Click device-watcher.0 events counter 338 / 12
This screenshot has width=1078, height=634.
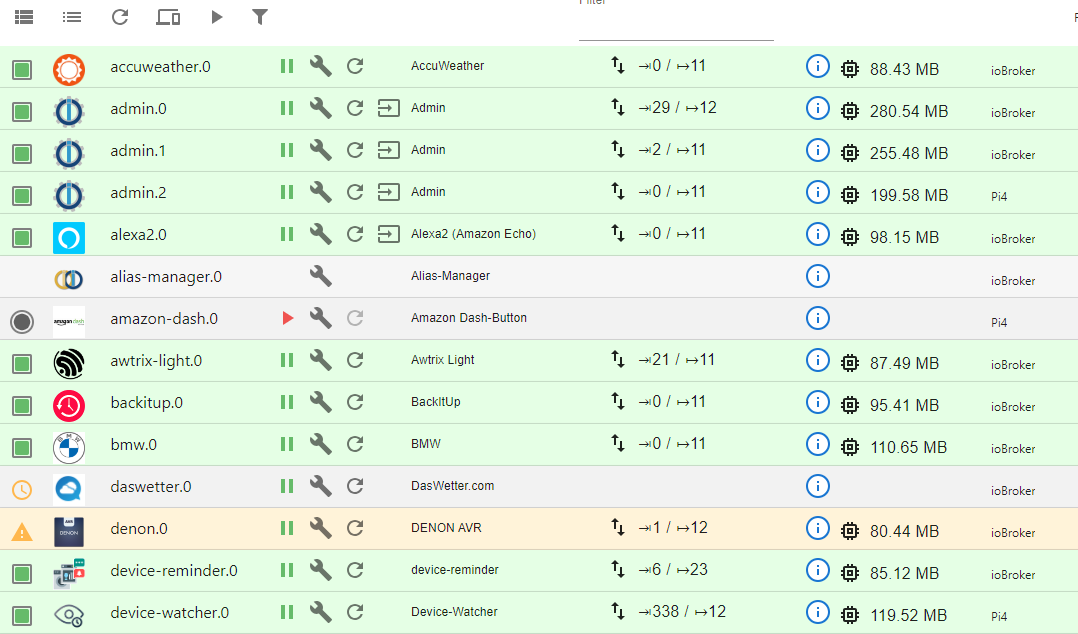681,611
